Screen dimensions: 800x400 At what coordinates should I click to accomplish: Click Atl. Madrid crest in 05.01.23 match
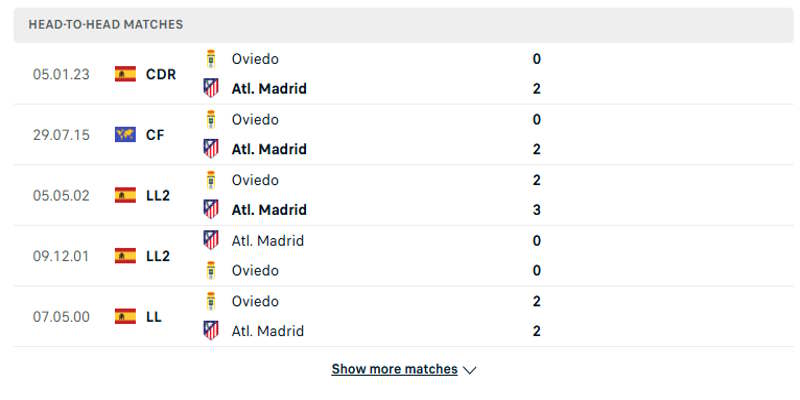[211, 88]
